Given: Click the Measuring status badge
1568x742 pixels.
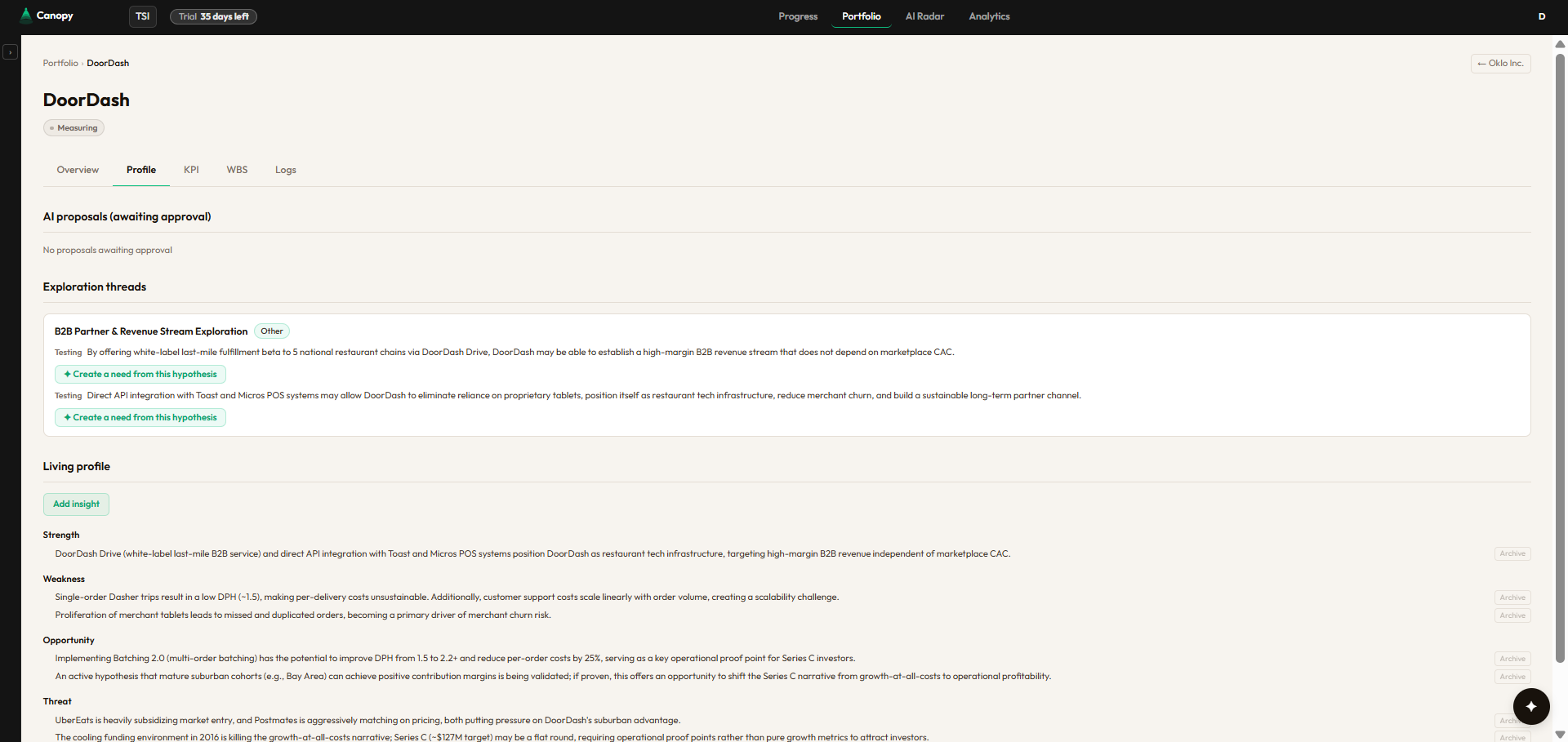Looking at the screenshot, I should pyautogui.click(x=73, y=128).
